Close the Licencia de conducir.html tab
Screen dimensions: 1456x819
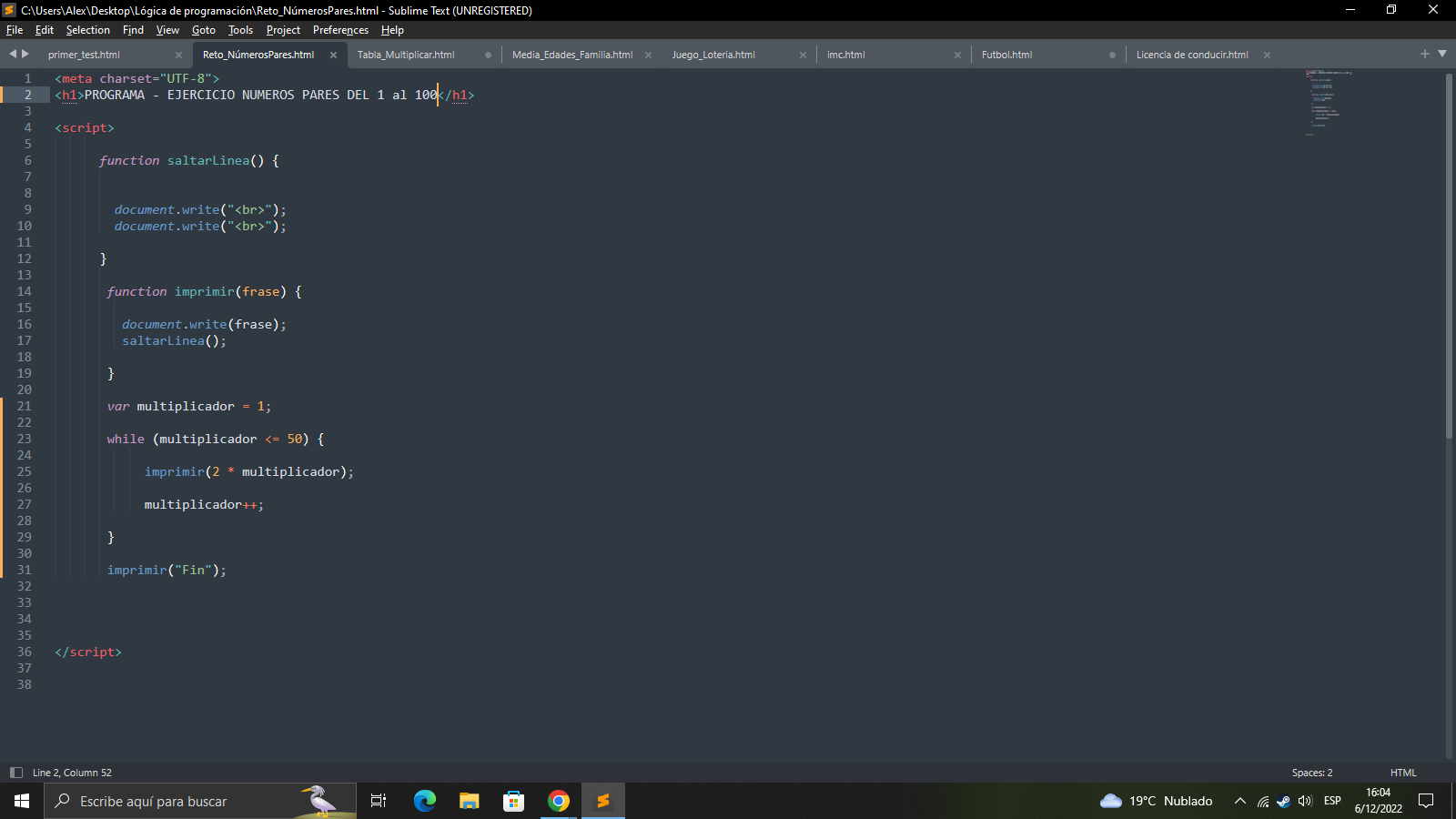click(x=1267, y=55)
